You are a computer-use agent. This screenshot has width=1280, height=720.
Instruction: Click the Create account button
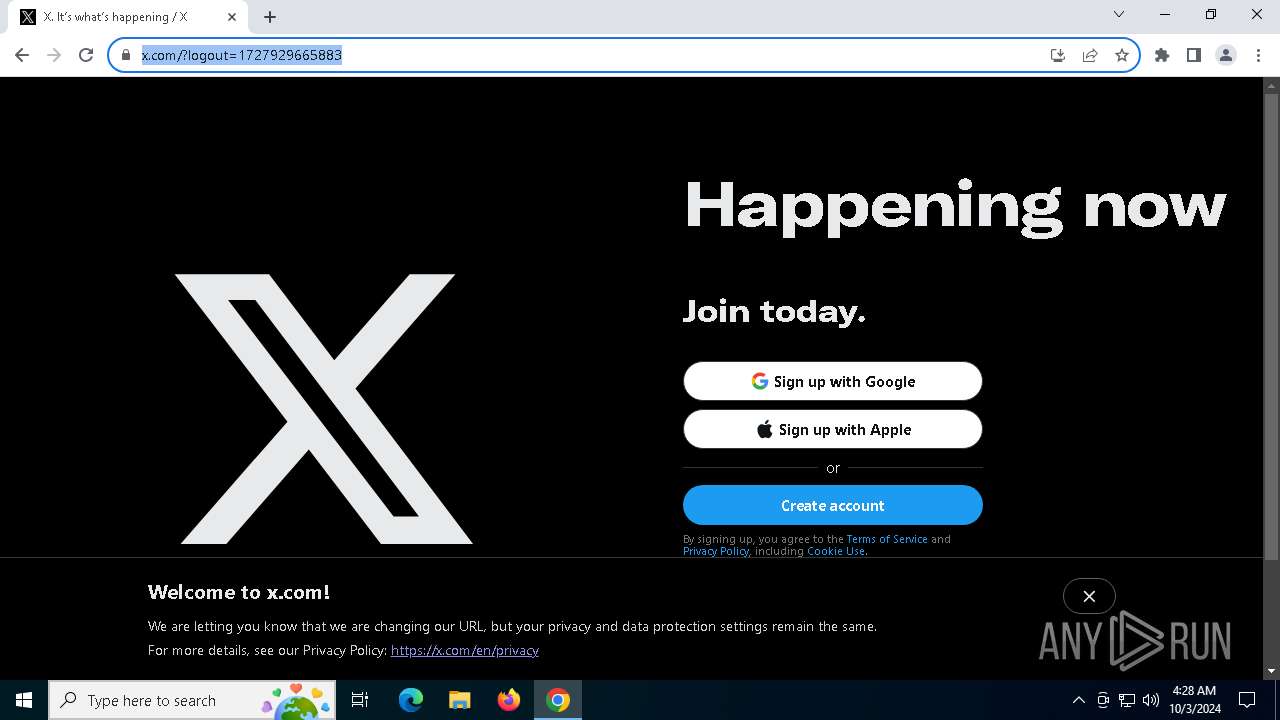[x=833, y=505]
